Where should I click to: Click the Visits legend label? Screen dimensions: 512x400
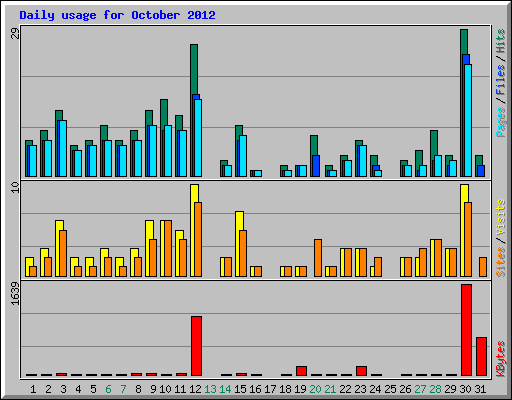501,217
